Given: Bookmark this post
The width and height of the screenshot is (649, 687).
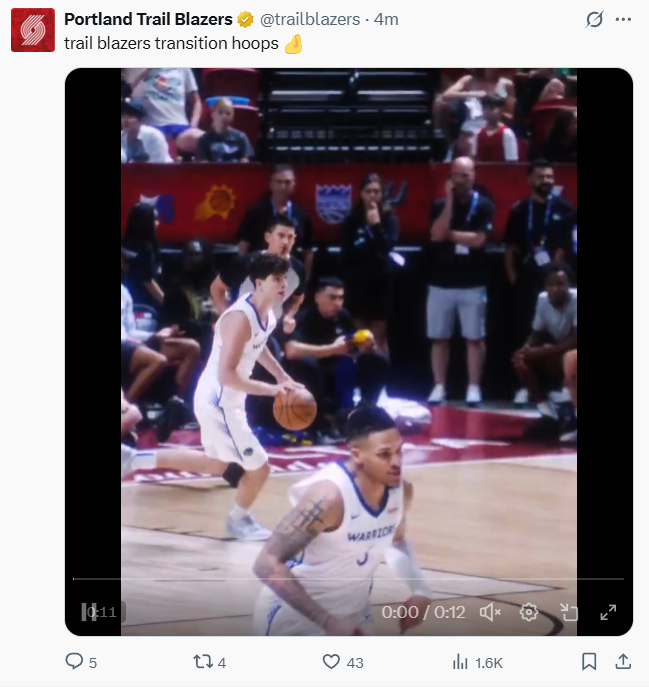Looking at the screenshot, I should 589,662.
